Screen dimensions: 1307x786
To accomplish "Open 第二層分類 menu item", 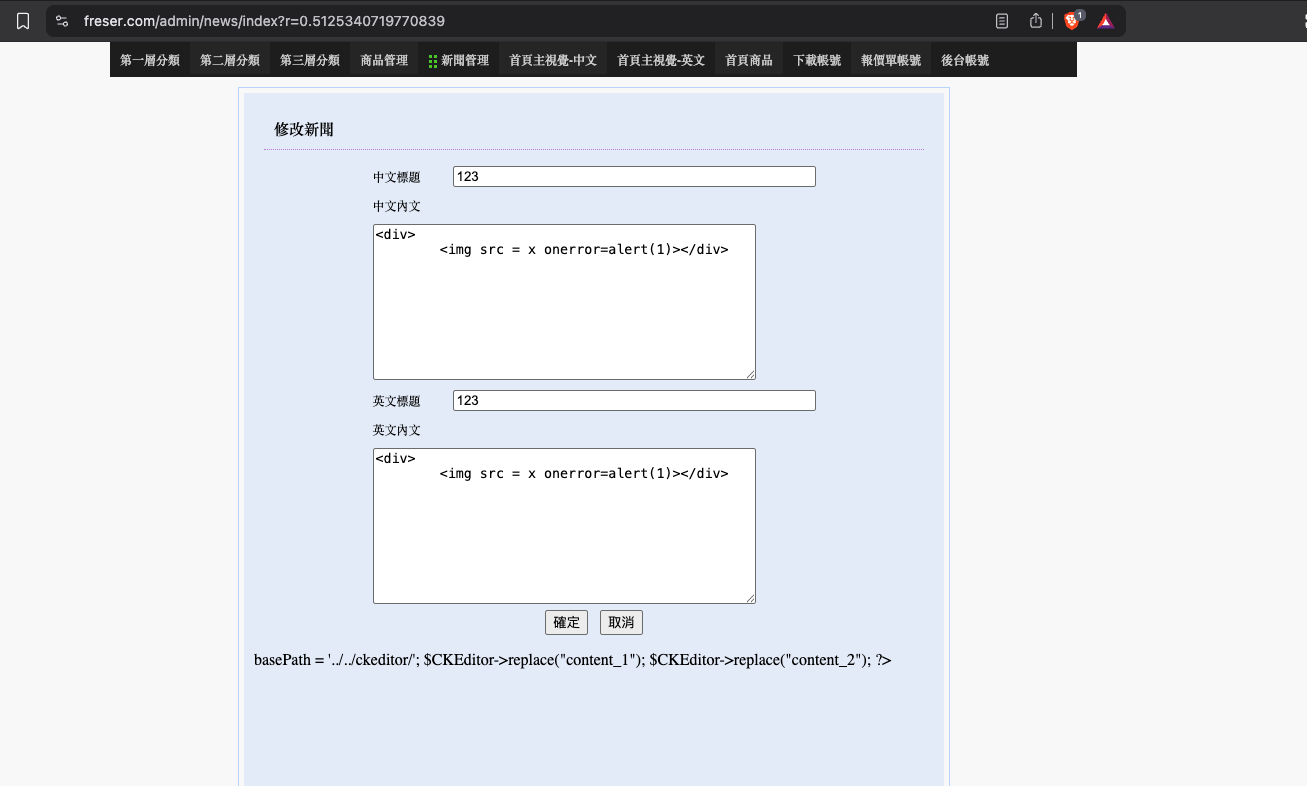I will point(230,60).
